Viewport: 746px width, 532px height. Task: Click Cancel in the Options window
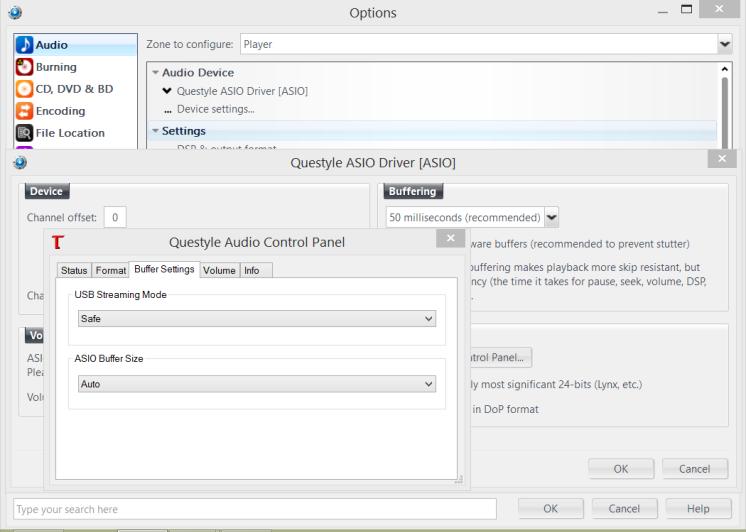point(624,509)
